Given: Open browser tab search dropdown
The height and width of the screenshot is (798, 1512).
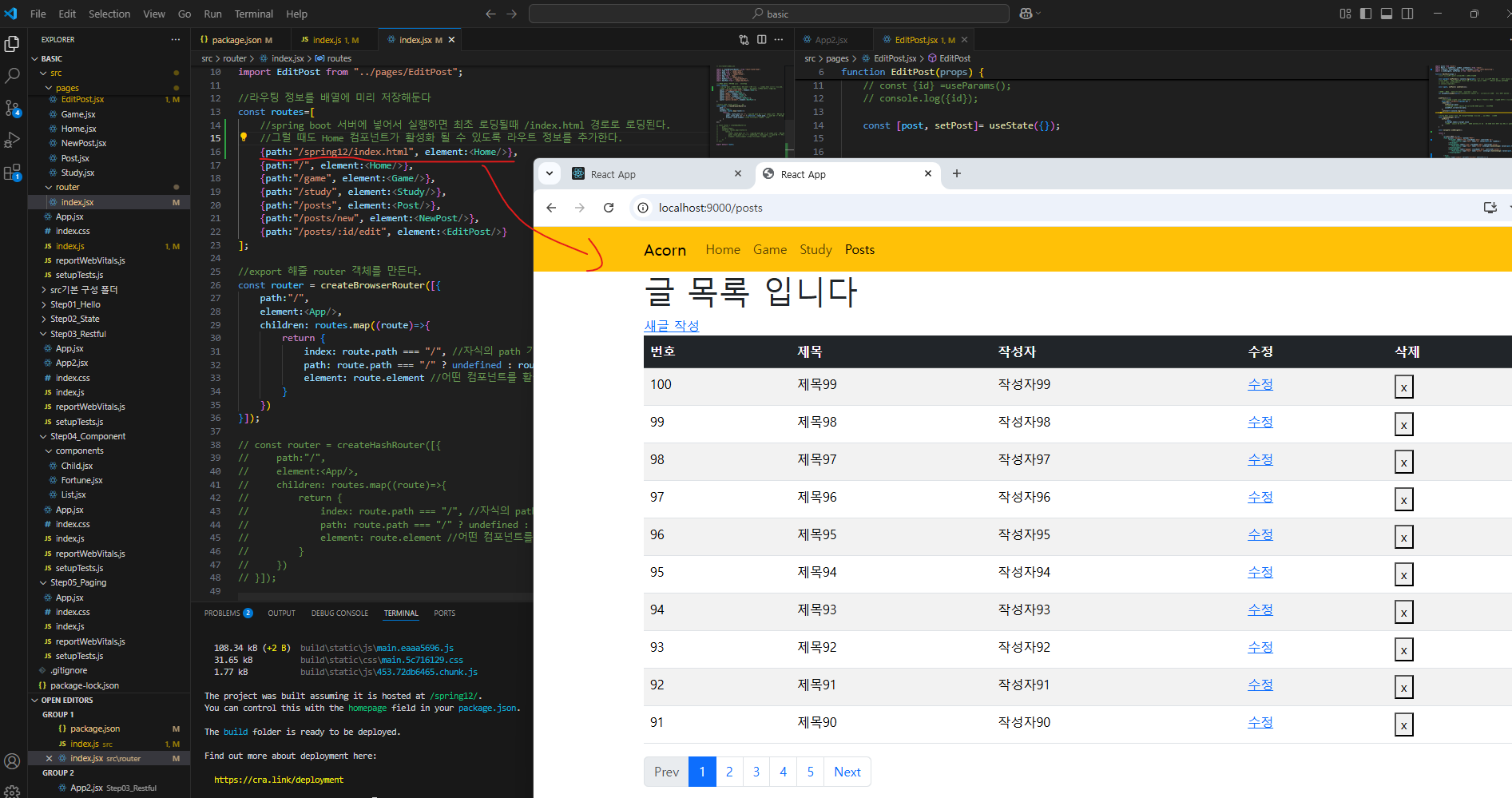Looking at the screenshot, I should pyautogui.click(x=550, y=173).
